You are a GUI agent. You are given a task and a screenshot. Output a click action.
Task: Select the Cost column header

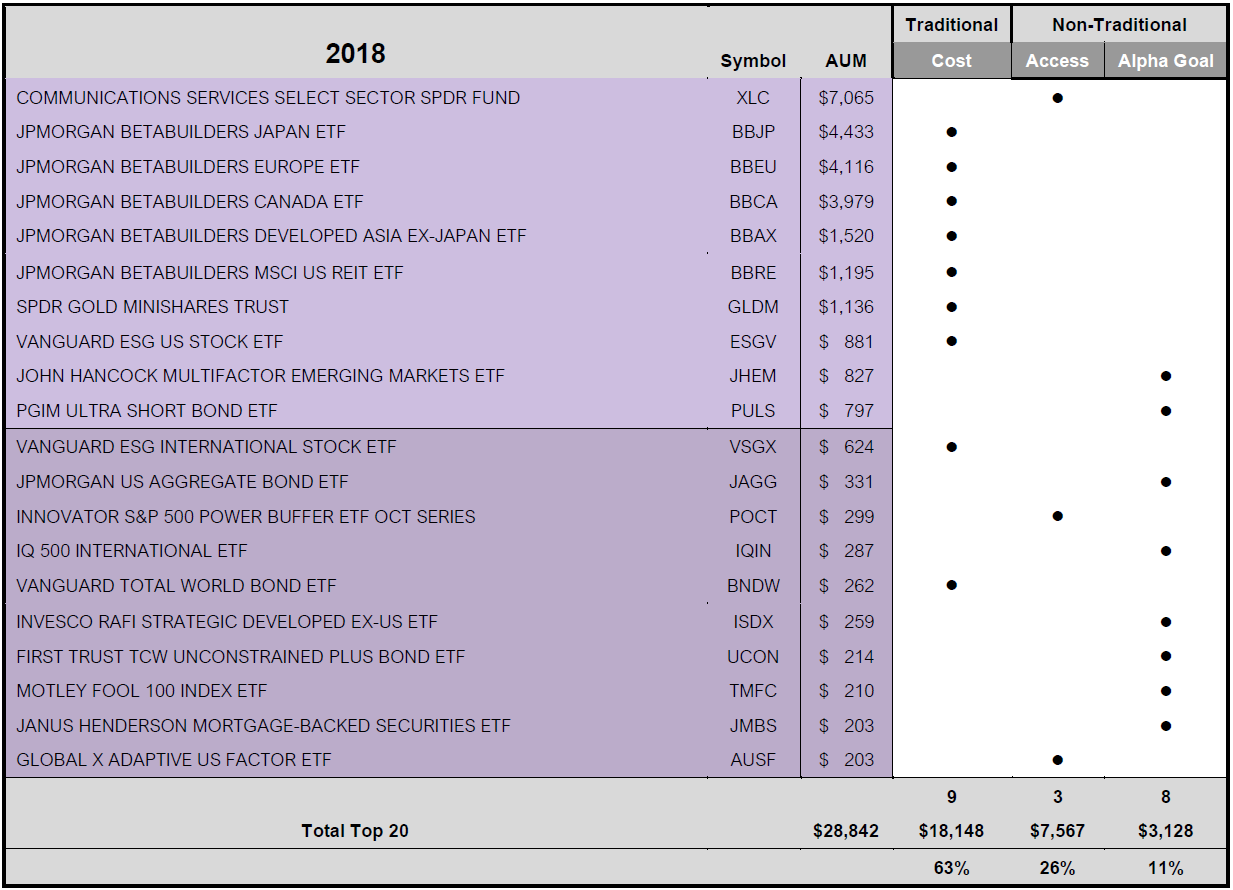click(x=951, y=61)
